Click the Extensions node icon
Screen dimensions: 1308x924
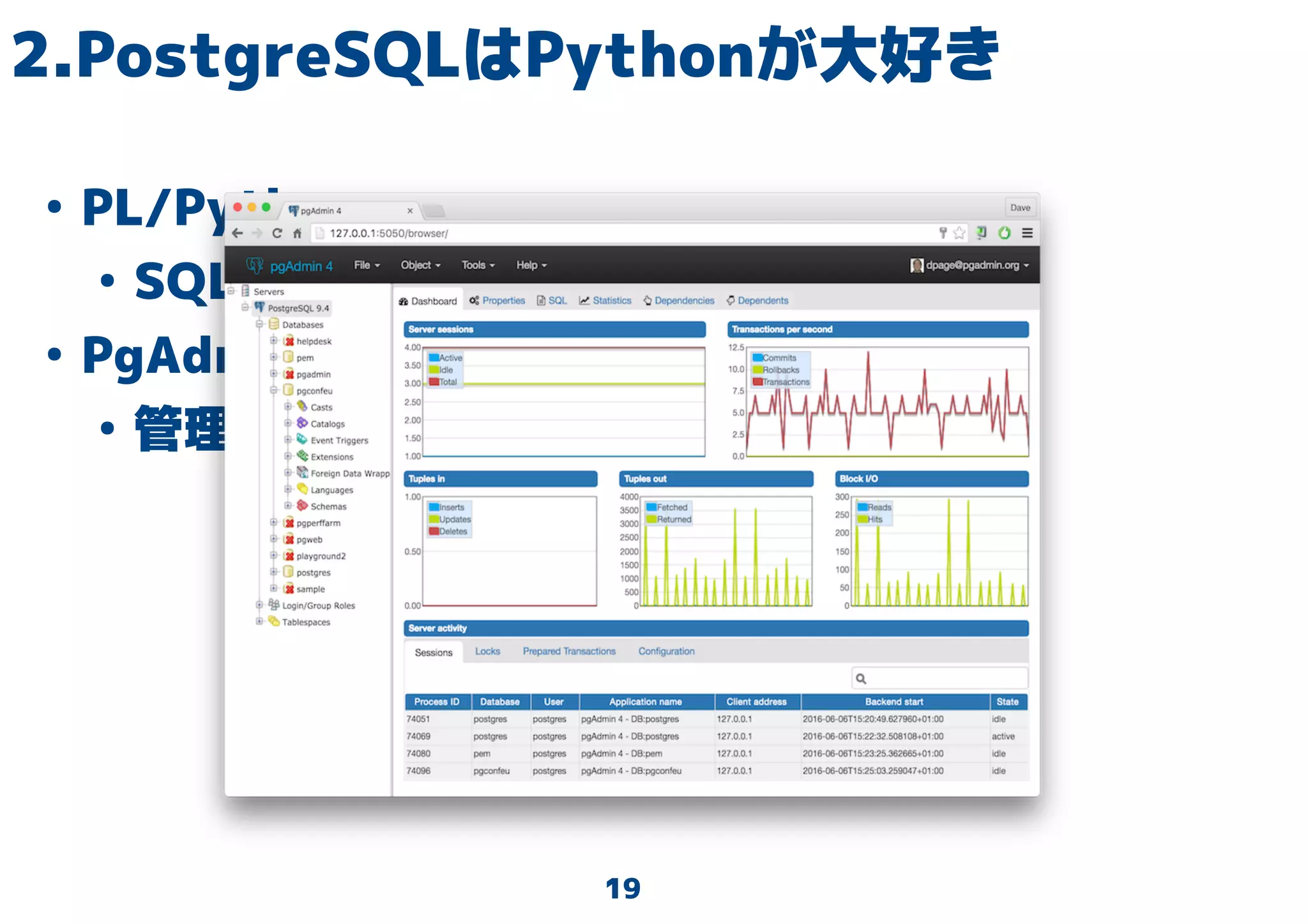302,457
